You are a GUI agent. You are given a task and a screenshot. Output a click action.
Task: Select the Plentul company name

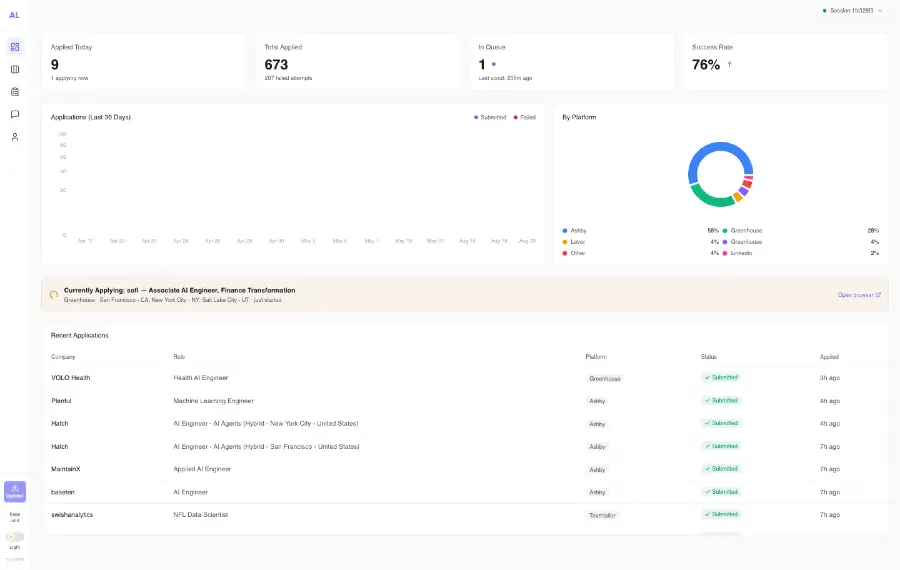click(x=61, y=401)
